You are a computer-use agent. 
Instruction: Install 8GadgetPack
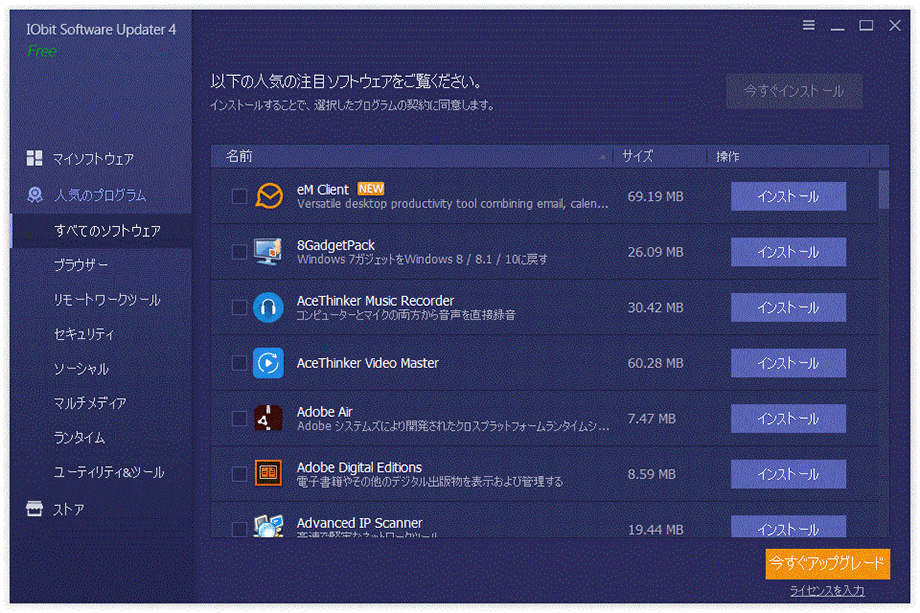(x=788, y=252)
